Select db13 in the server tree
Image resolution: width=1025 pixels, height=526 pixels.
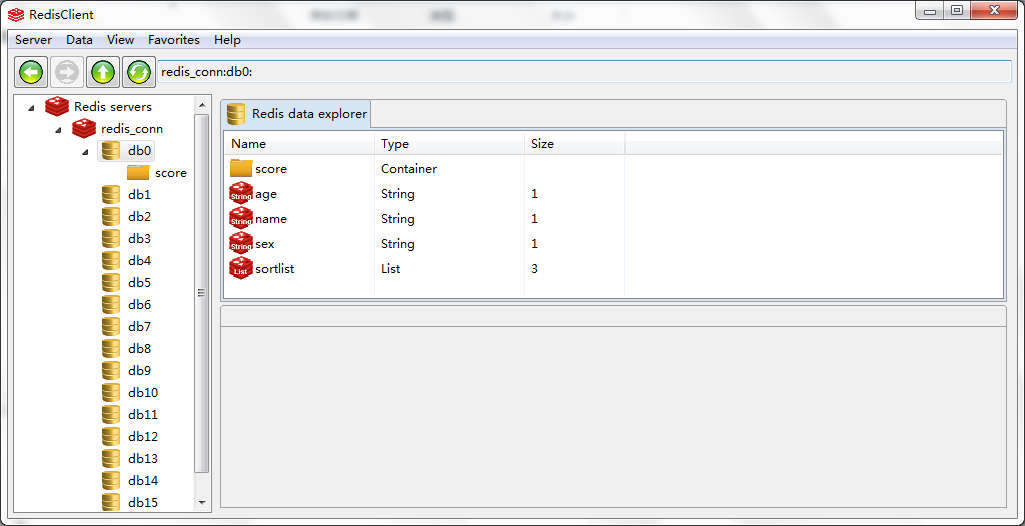coord(143,459)
